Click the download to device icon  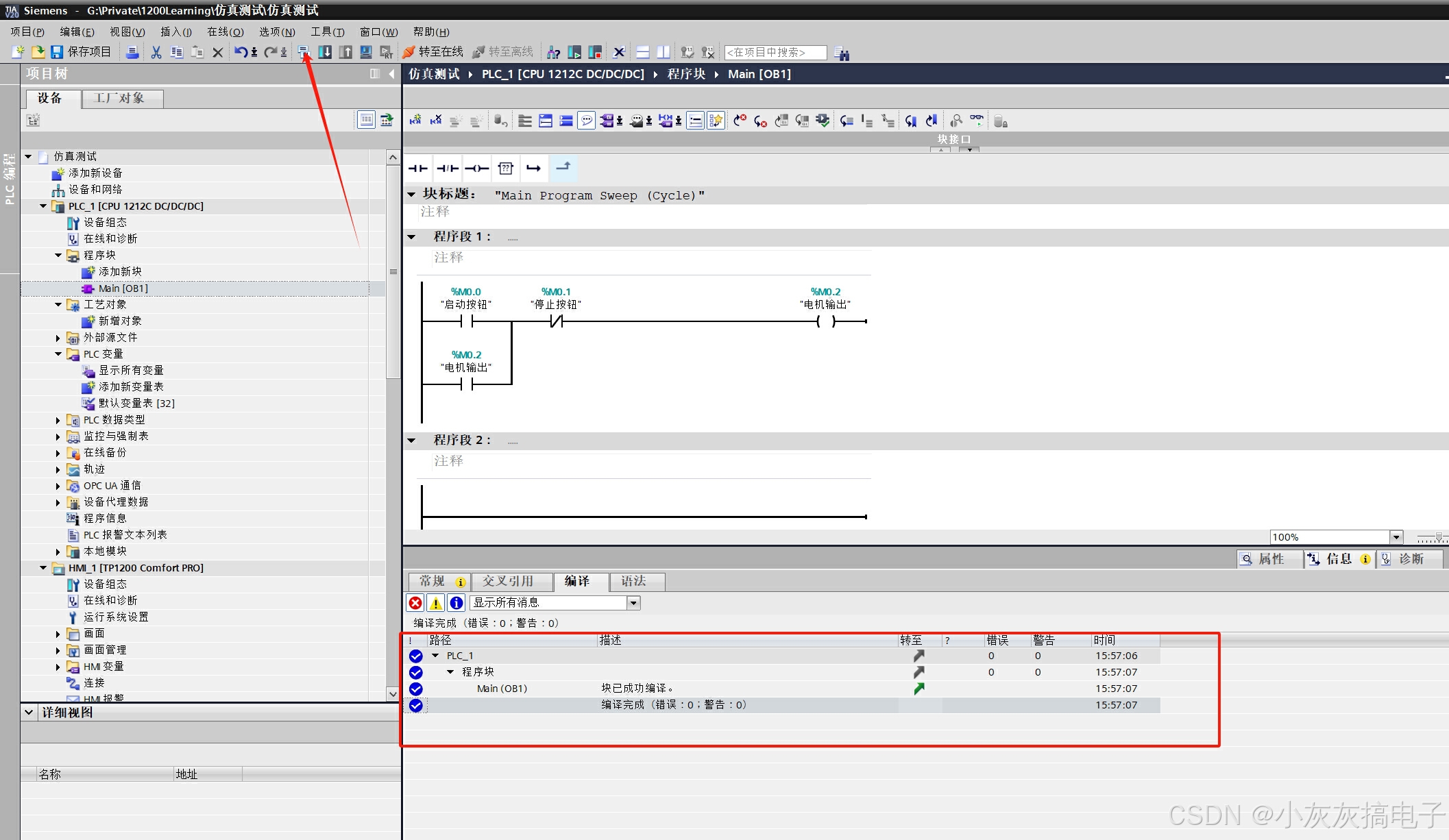point(325,52)
